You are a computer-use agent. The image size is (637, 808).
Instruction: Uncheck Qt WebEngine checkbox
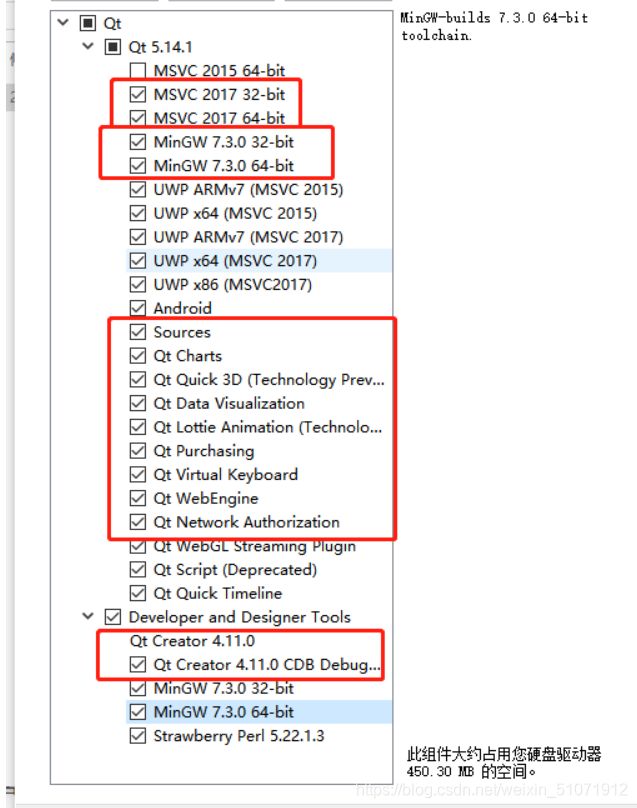click(x=138, y=498)
